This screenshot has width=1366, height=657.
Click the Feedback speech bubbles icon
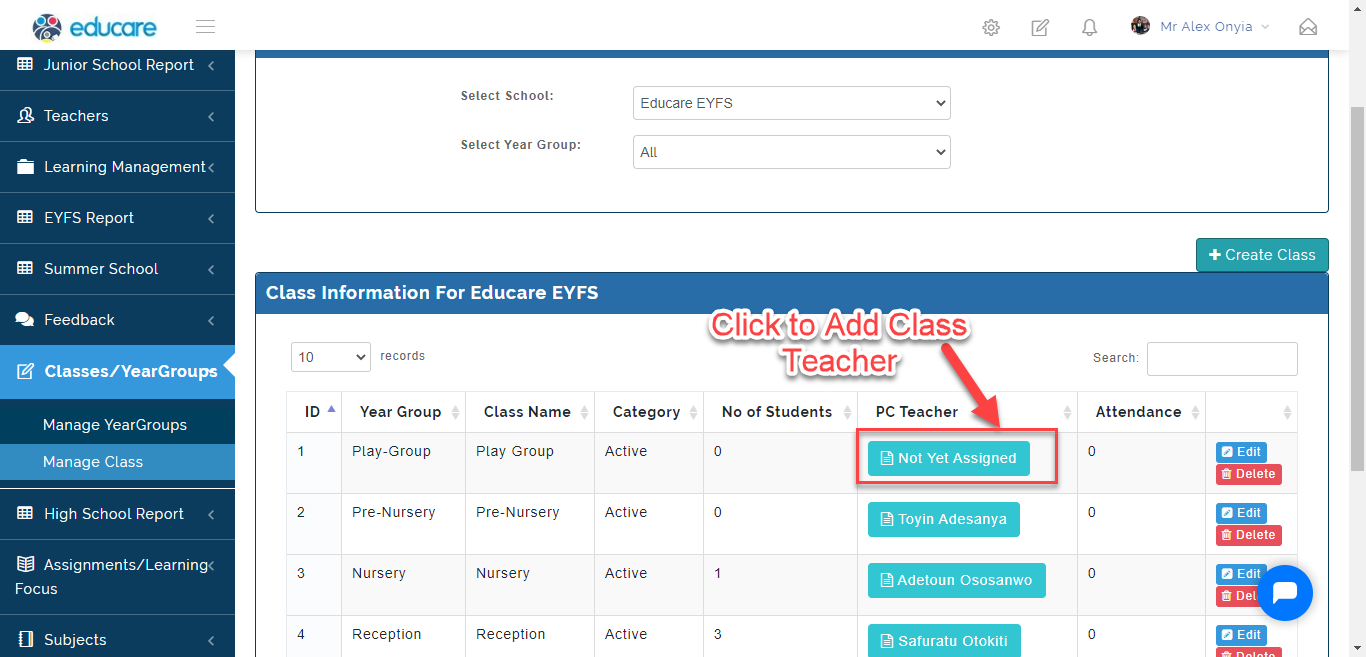coord(25,320)
